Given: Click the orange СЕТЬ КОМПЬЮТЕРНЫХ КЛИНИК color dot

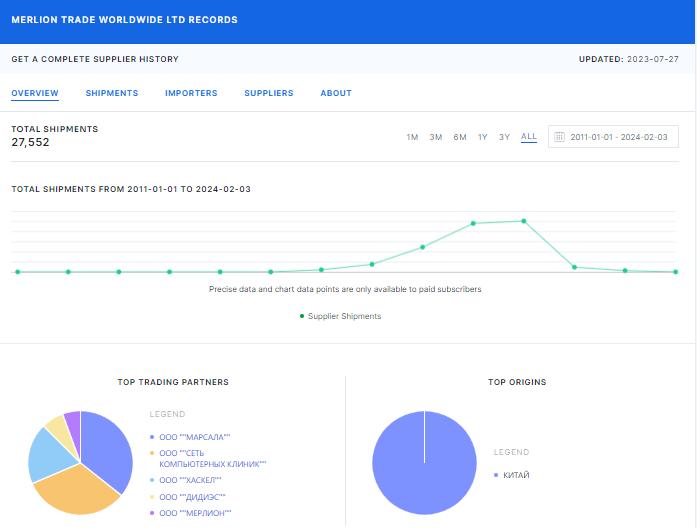Looking at the screenshot, I should [152, 453].
